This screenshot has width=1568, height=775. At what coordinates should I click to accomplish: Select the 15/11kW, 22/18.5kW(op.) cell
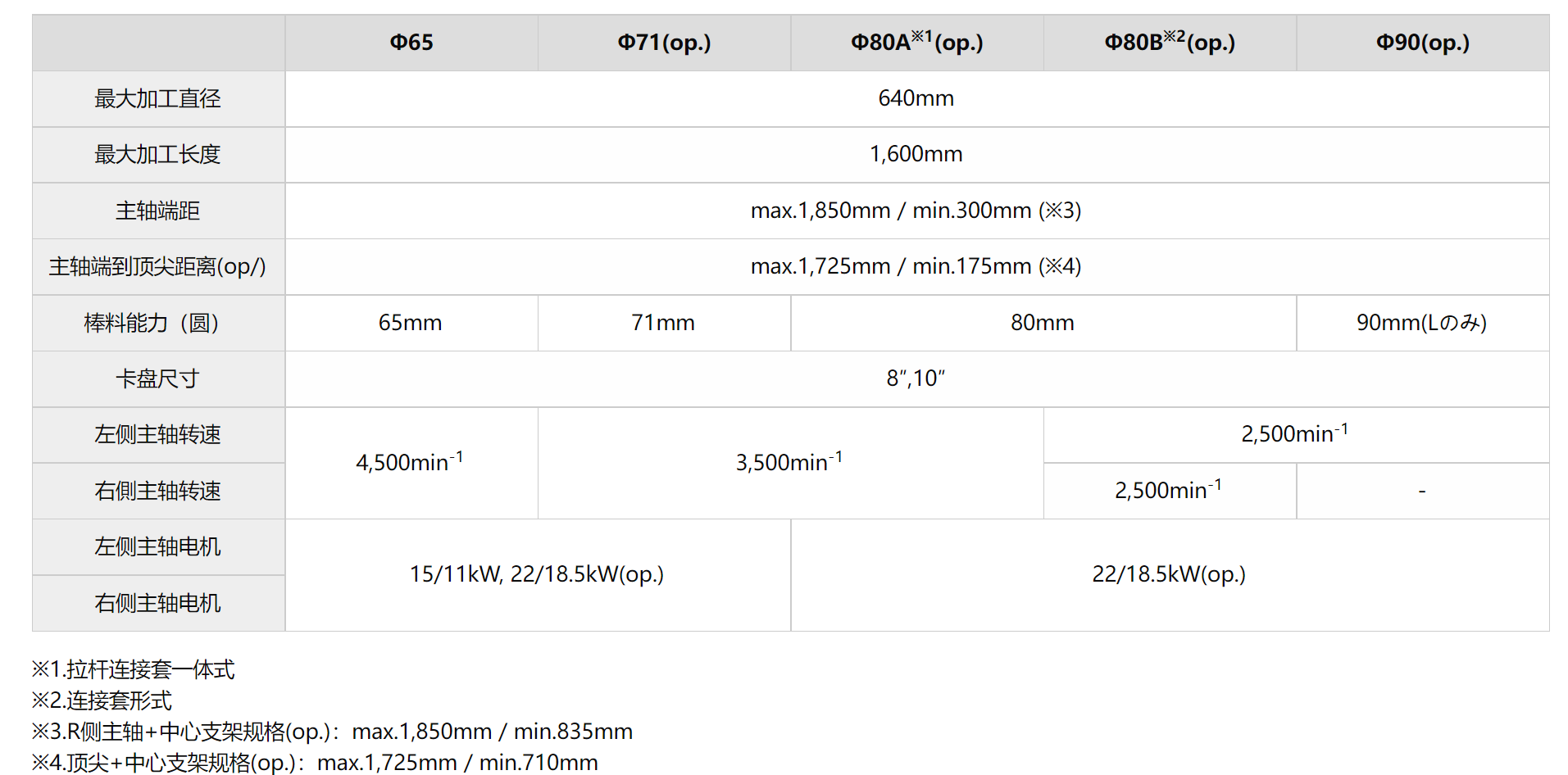point(537,574)
